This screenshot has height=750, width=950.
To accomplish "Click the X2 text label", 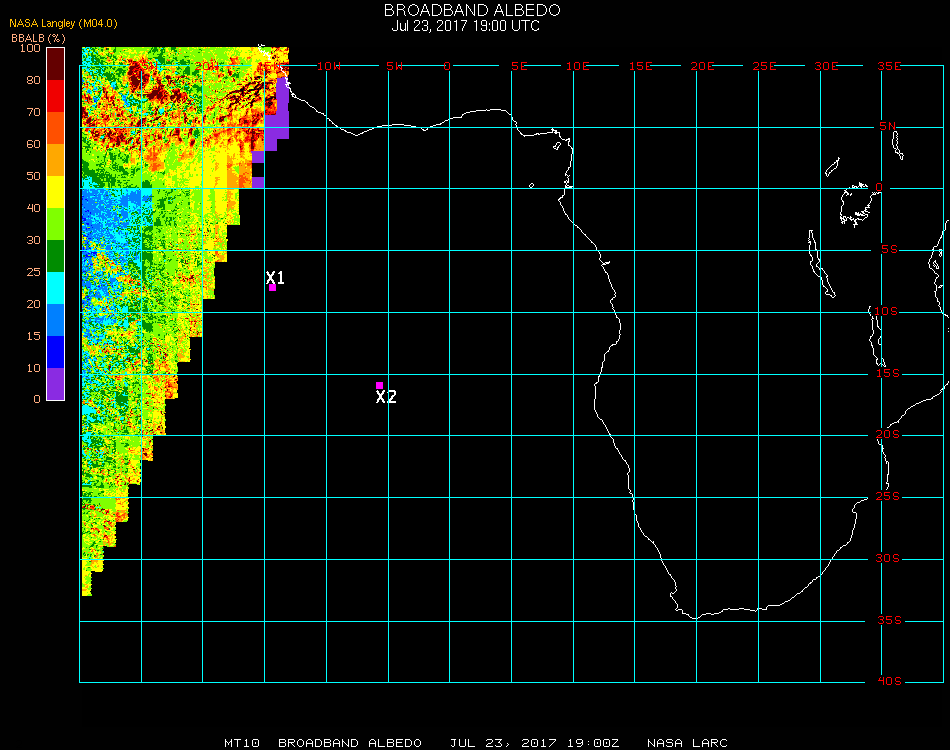I will [x=386, y=397].
